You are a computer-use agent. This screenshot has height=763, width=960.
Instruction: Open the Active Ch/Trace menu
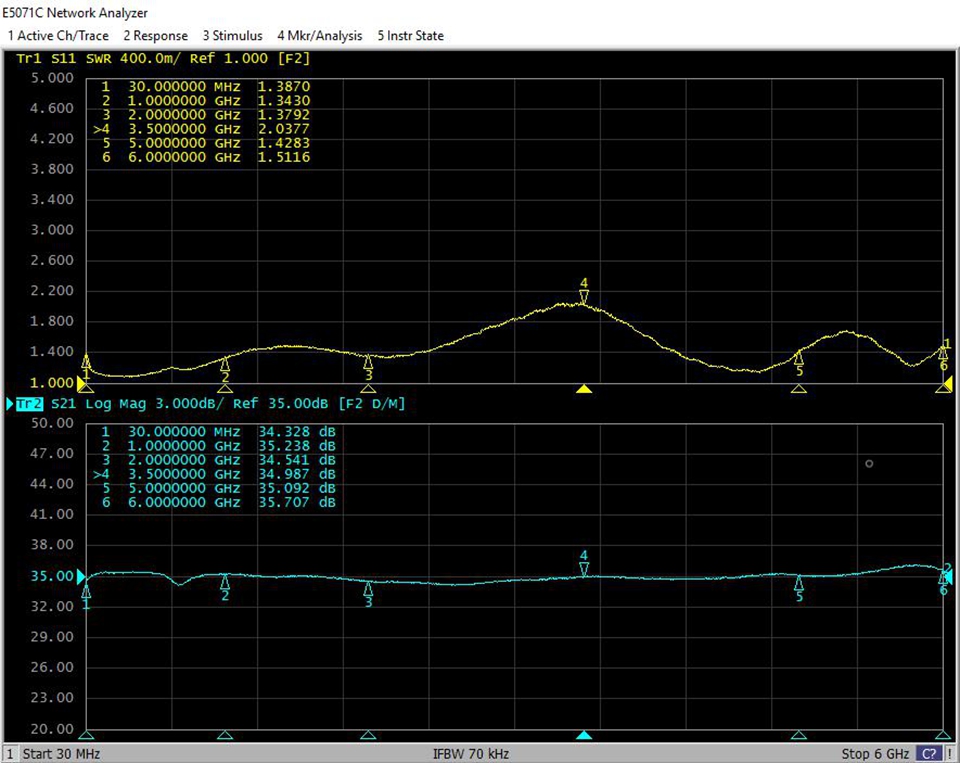pyautogui.click(x=58, y=35)
